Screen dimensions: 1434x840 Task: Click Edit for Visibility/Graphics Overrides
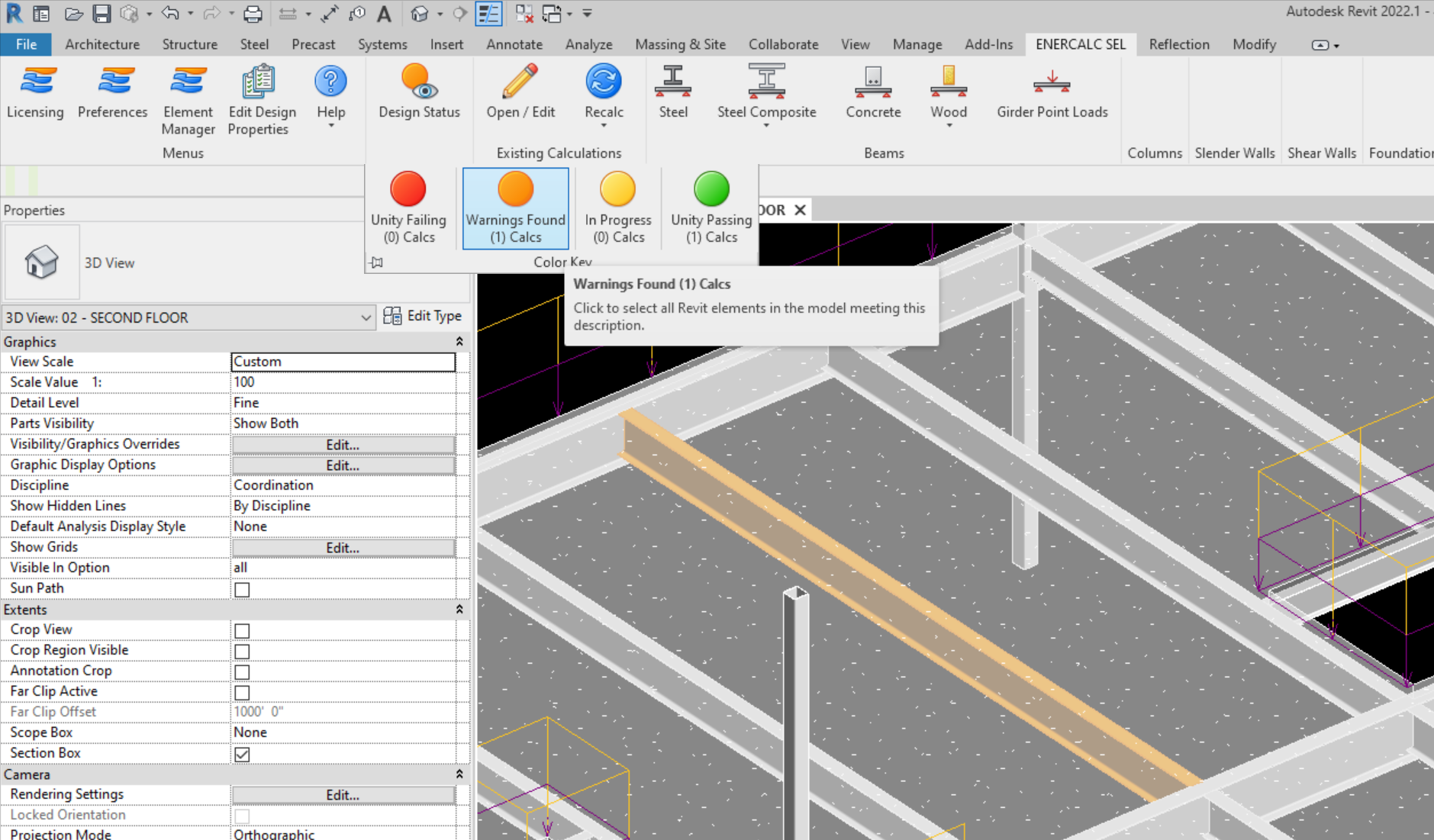point(343,445)
